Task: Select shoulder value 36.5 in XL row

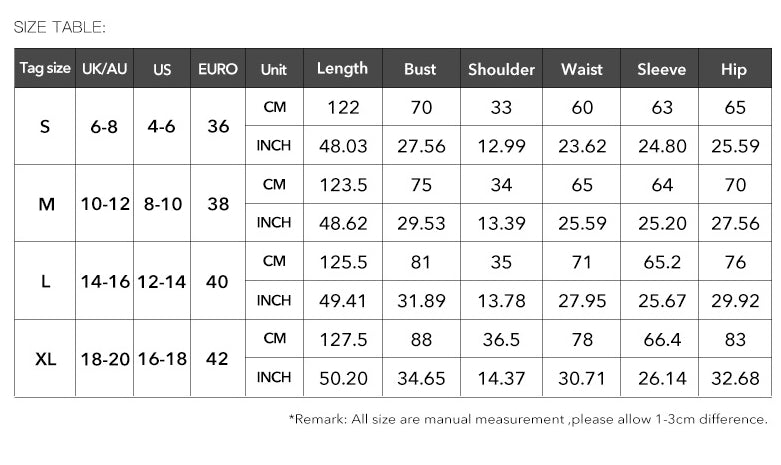Action: point(502,340)
